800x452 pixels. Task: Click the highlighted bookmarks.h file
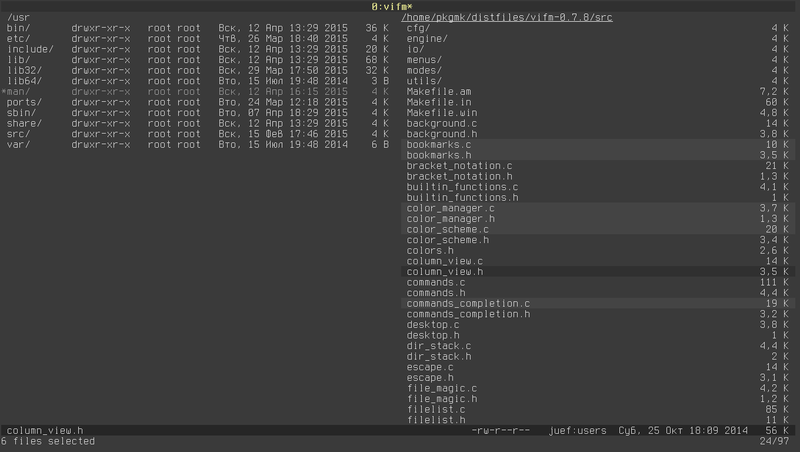point(598,155)
